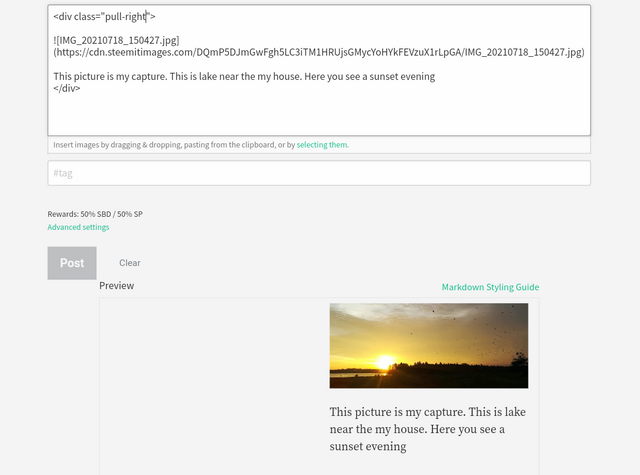
Task: Click 'Insert images by dragging & dropping' hint text
Action: pos(117,145)
